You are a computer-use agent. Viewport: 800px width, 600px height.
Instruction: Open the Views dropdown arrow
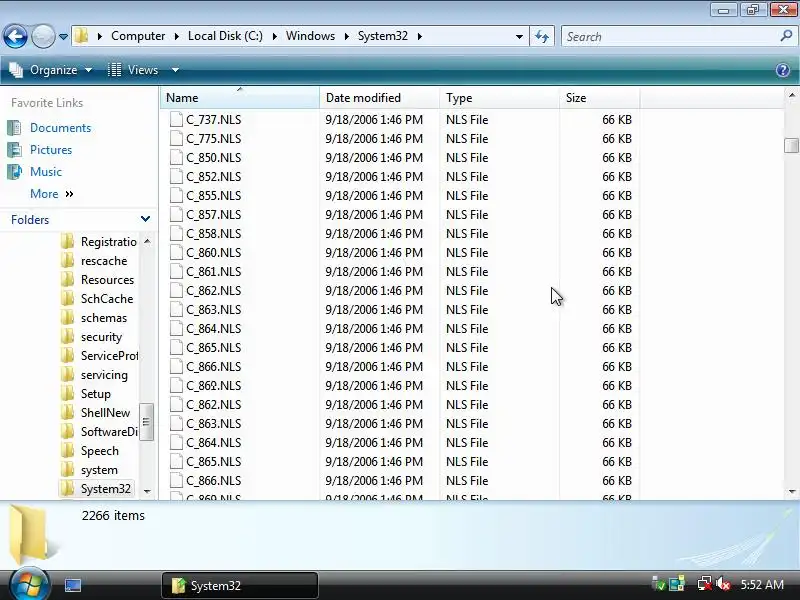pyautogui.click(x=175, y=70)
